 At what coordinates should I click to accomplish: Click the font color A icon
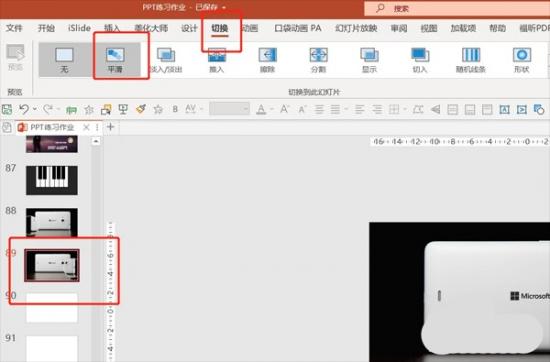pos(261,109)
